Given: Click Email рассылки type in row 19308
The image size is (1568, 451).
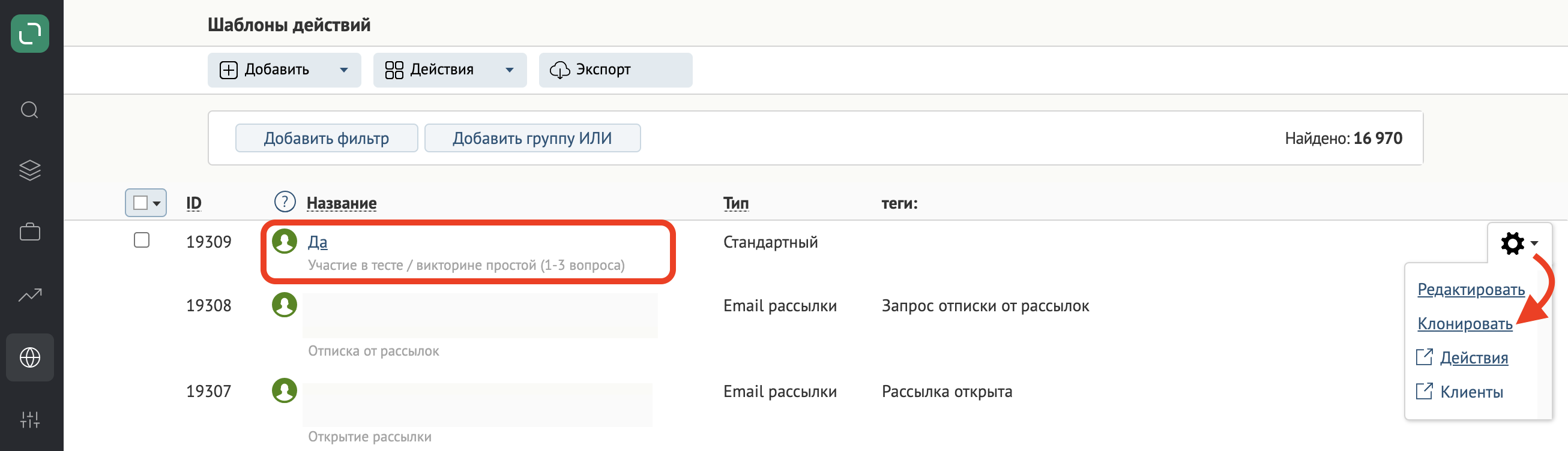Looking at the screenshot, I should [x=779, y=306].
